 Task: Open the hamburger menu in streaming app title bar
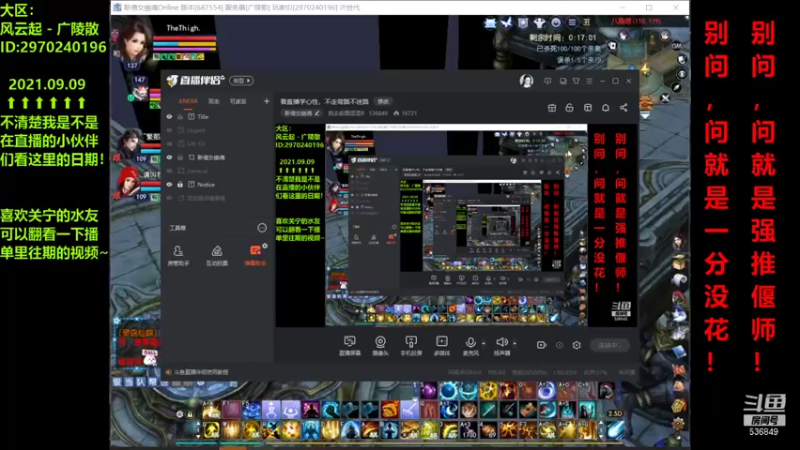tap(589, 81)
